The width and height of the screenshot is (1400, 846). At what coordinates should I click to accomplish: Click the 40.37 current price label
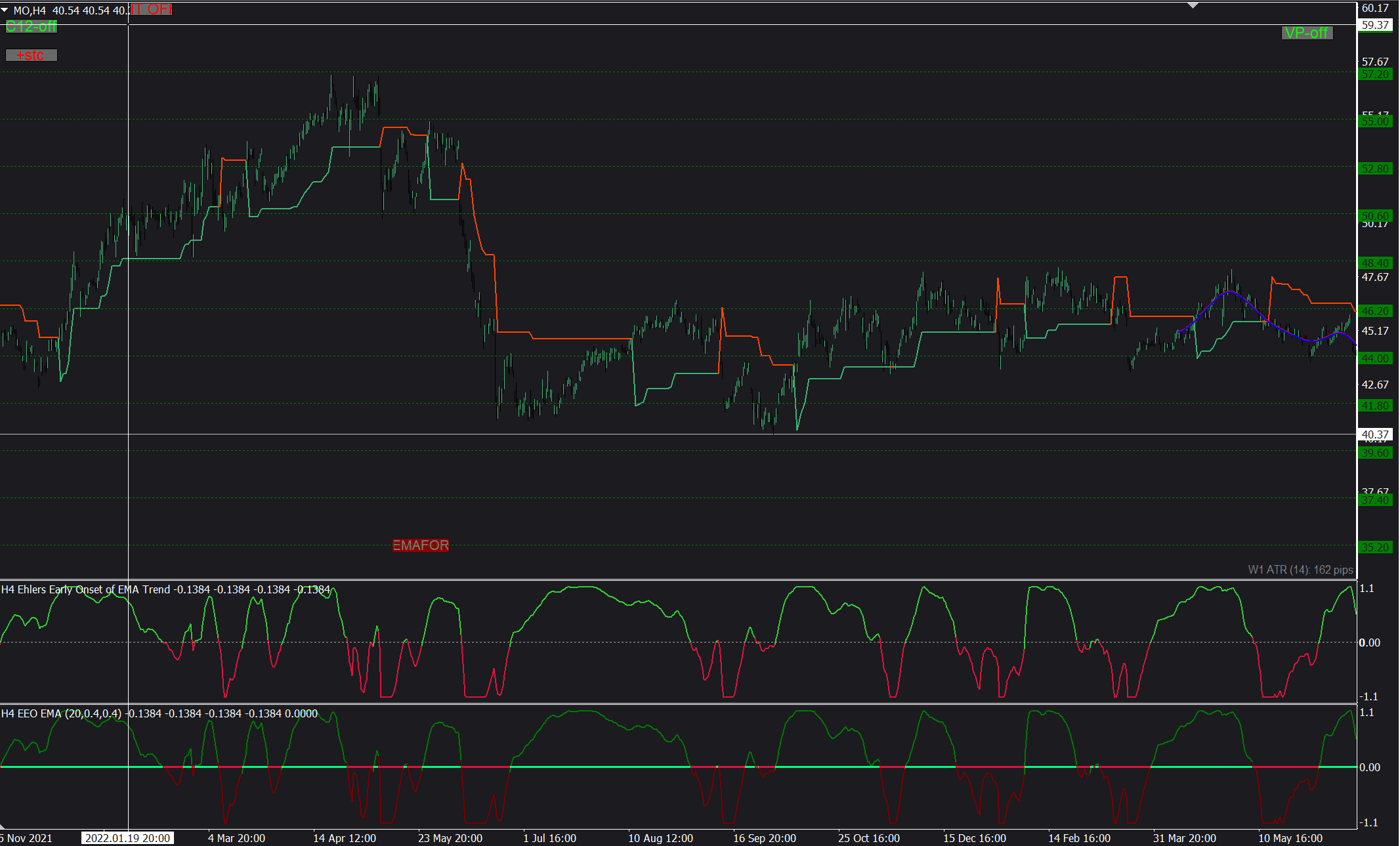tap(1374, 434)
